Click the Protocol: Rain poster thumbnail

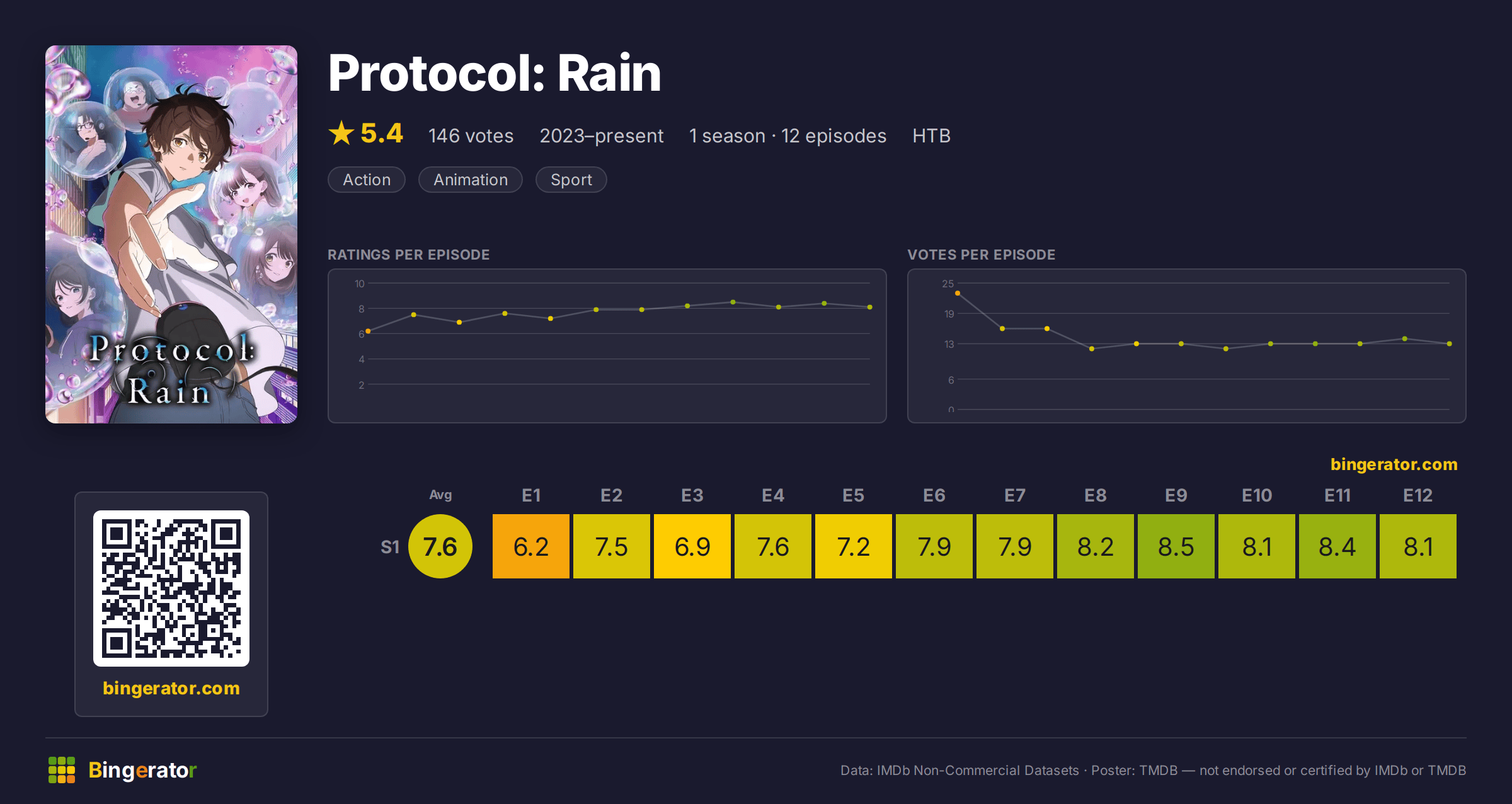(x=171, y=234)
